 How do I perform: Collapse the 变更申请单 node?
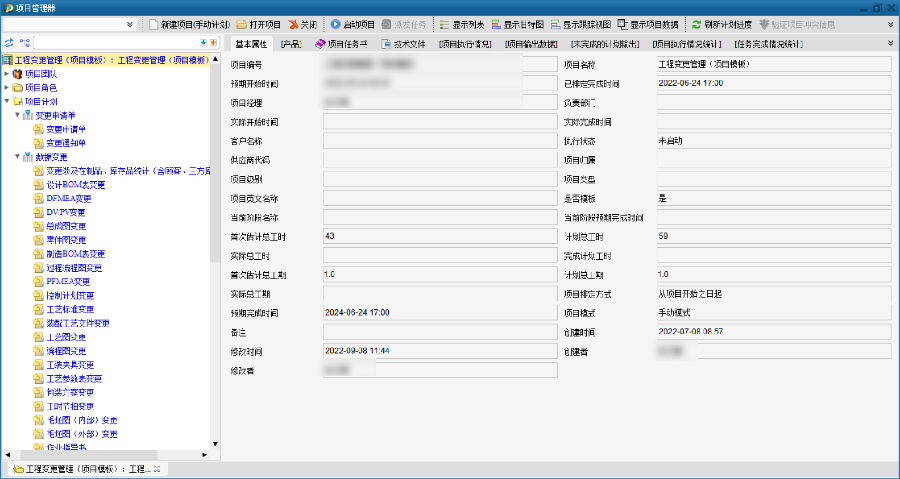[17, 115]
